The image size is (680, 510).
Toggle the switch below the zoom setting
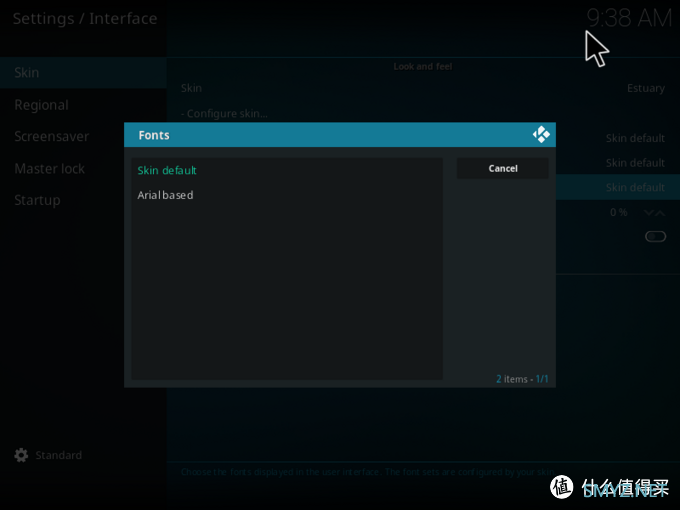pyautogui.click(x=655, y=236)
